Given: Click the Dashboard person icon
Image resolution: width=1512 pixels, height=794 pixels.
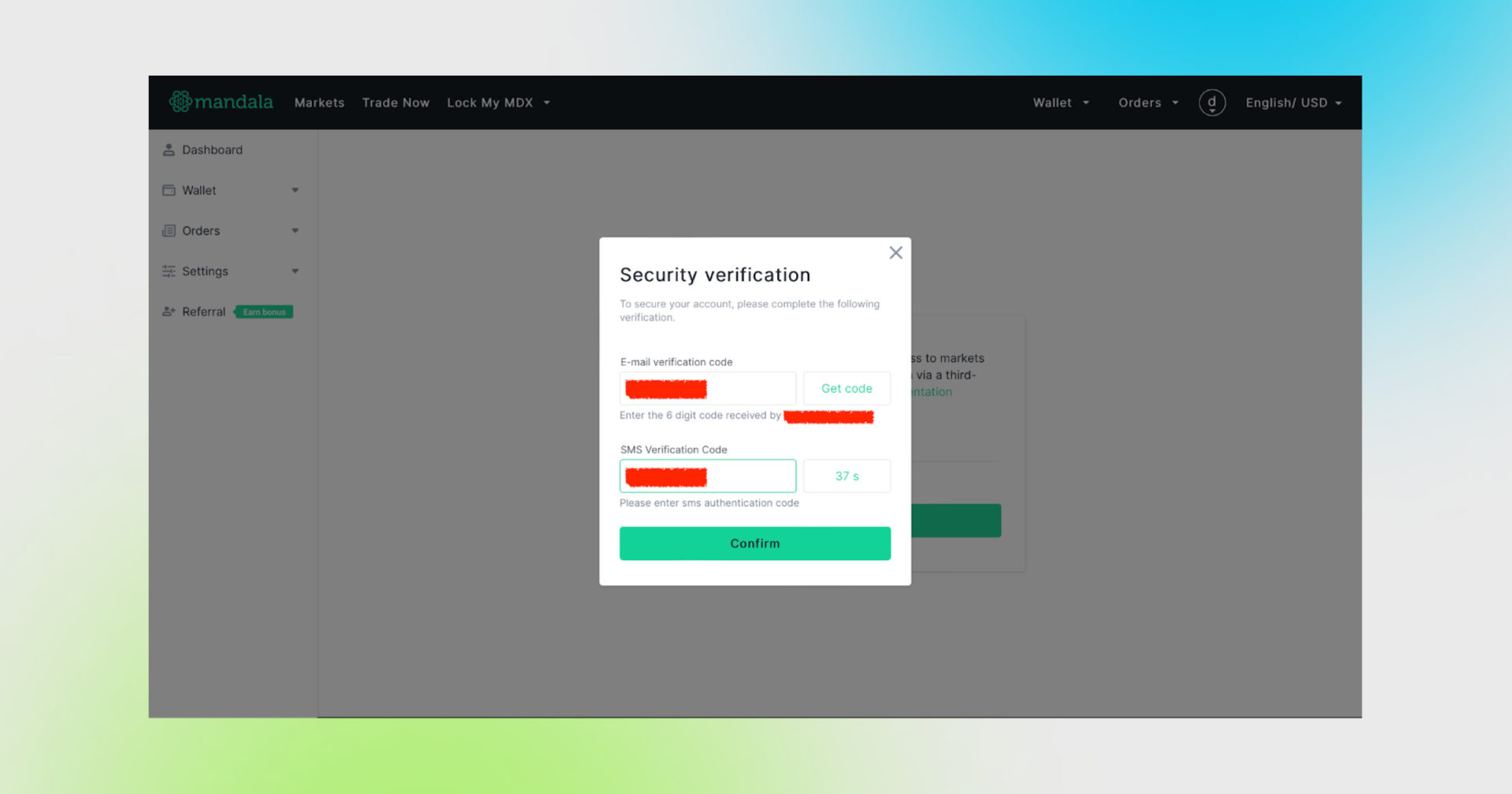Looking at the screenshot, I should 169,150.
